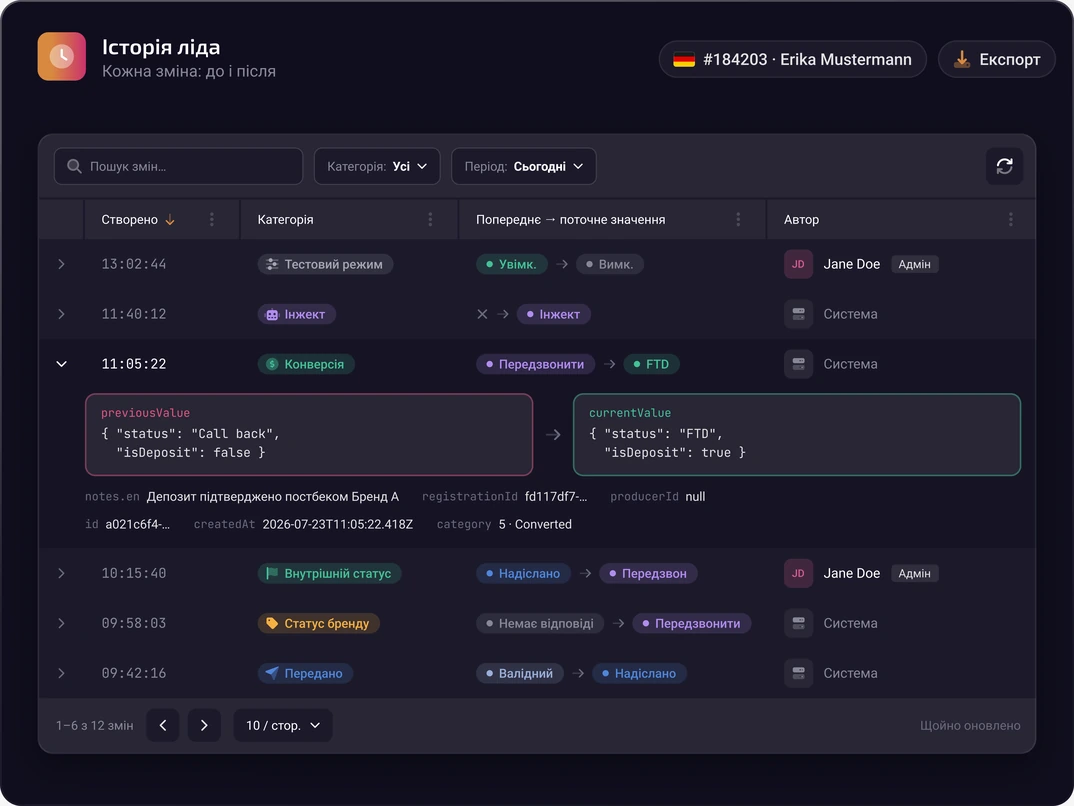Click the dollar icon in Конверсія tag
1074x806 pixels.
(272, 364)
